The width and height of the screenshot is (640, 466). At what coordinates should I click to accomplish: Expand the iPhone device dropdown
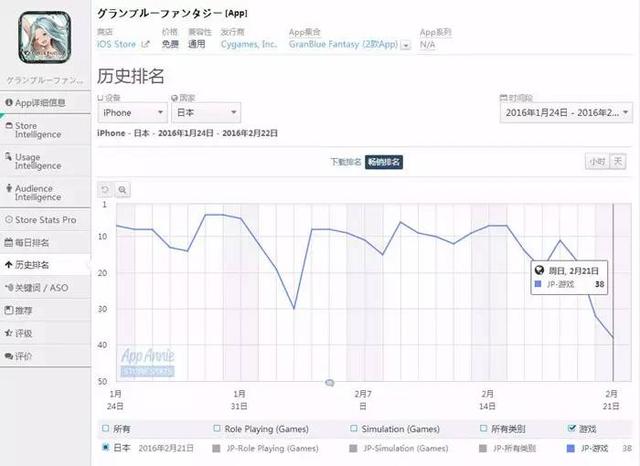click(133, 113)
